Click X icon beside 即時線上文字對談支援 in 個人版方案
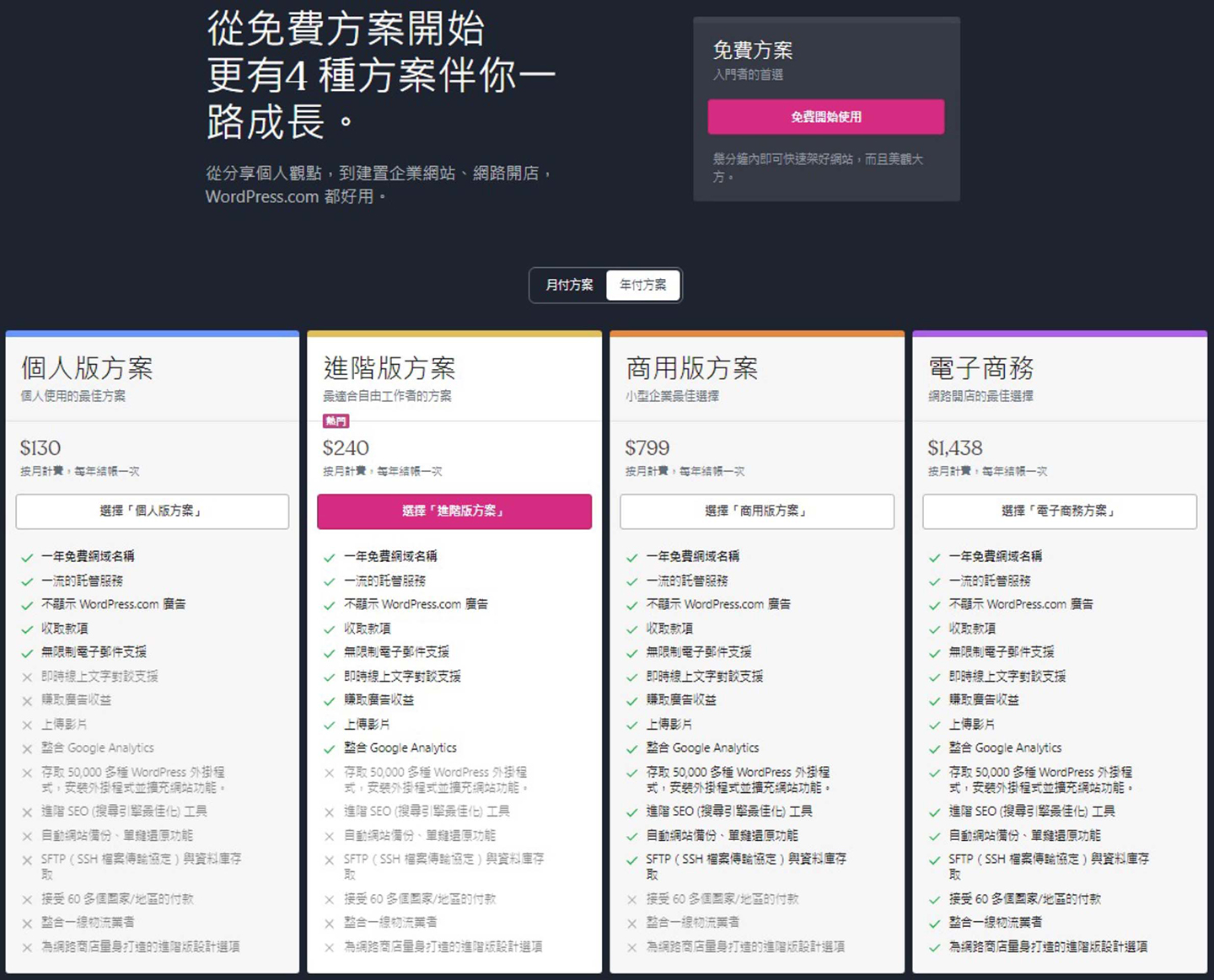The width and height of the screenshot is (1214, 980). click(27, 677)
